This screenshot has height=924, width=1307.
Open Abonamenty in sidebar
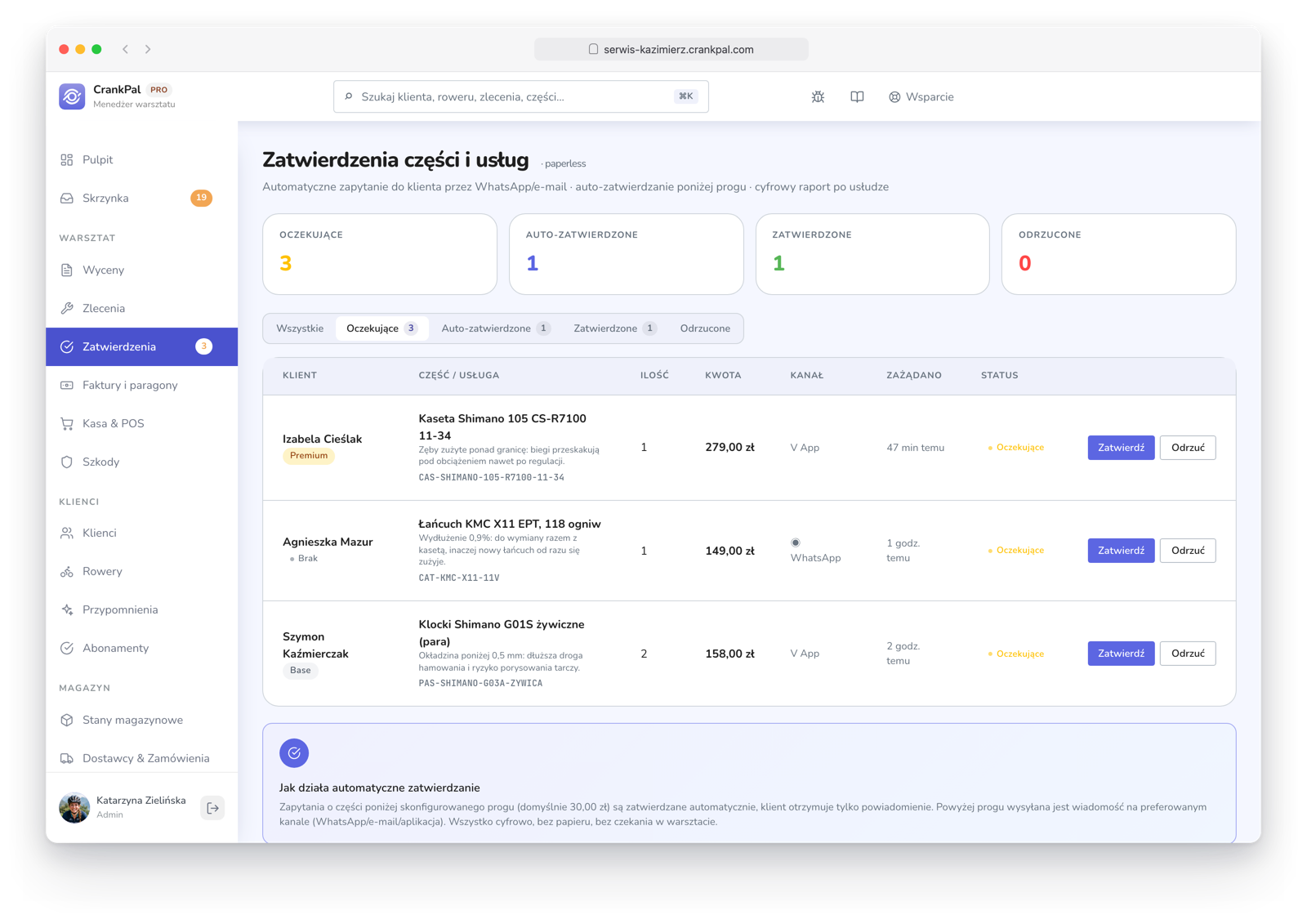point(142,648)
